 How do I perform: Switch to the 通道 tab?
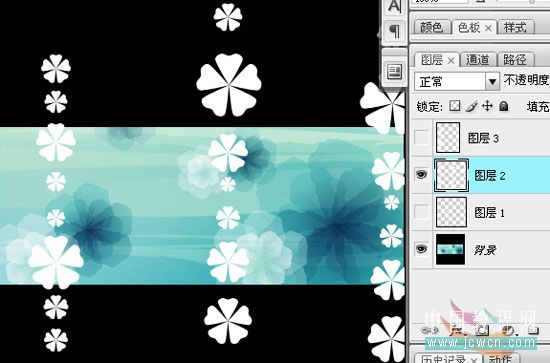[x=478, y=60]
